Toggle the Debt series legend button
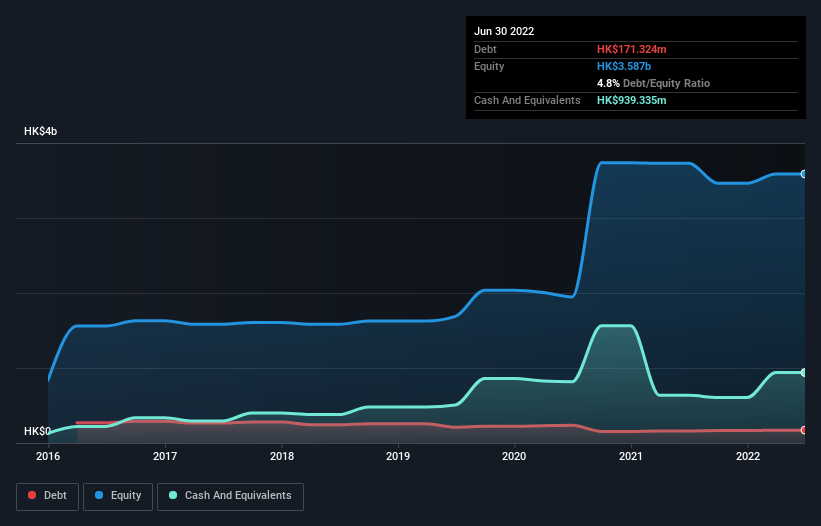Viewport: 821px width, 526px height. point(47,496)
